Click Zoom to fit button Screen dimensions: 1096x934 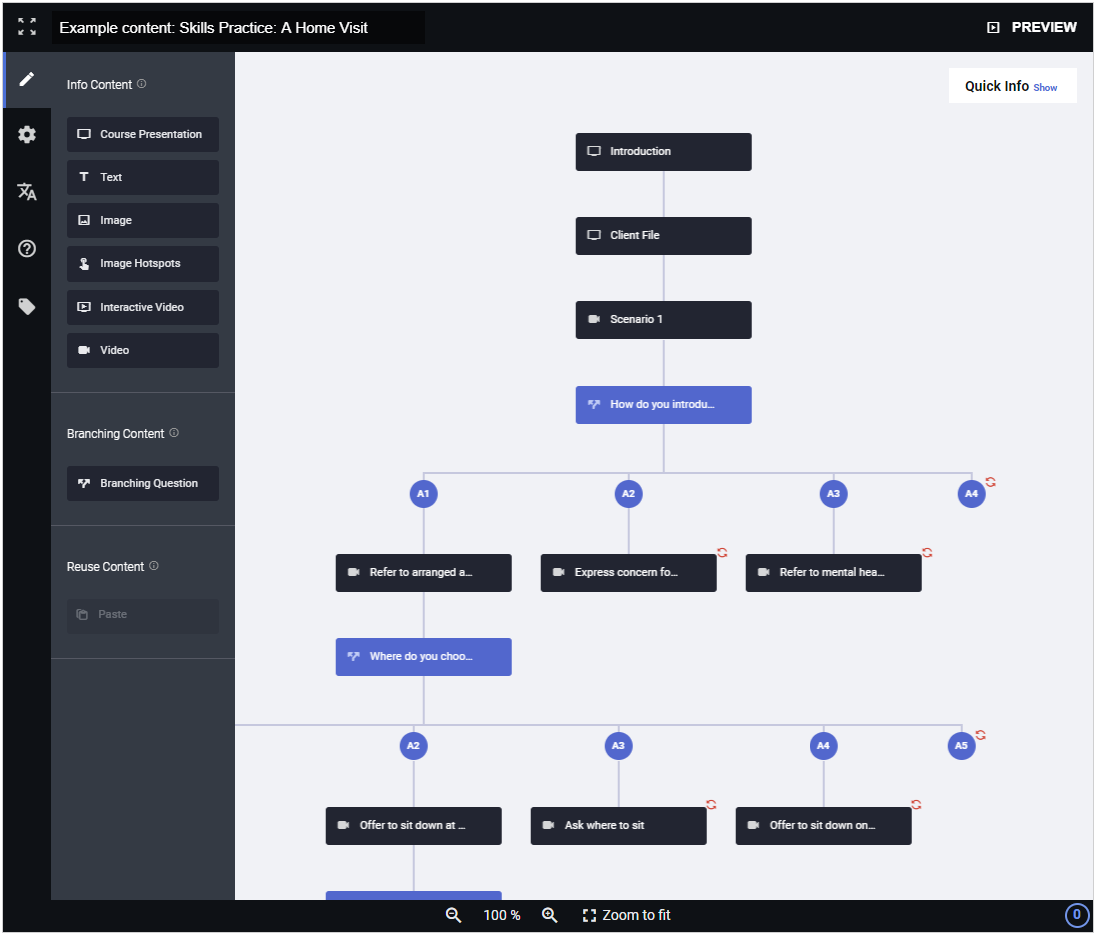point(626,915)
